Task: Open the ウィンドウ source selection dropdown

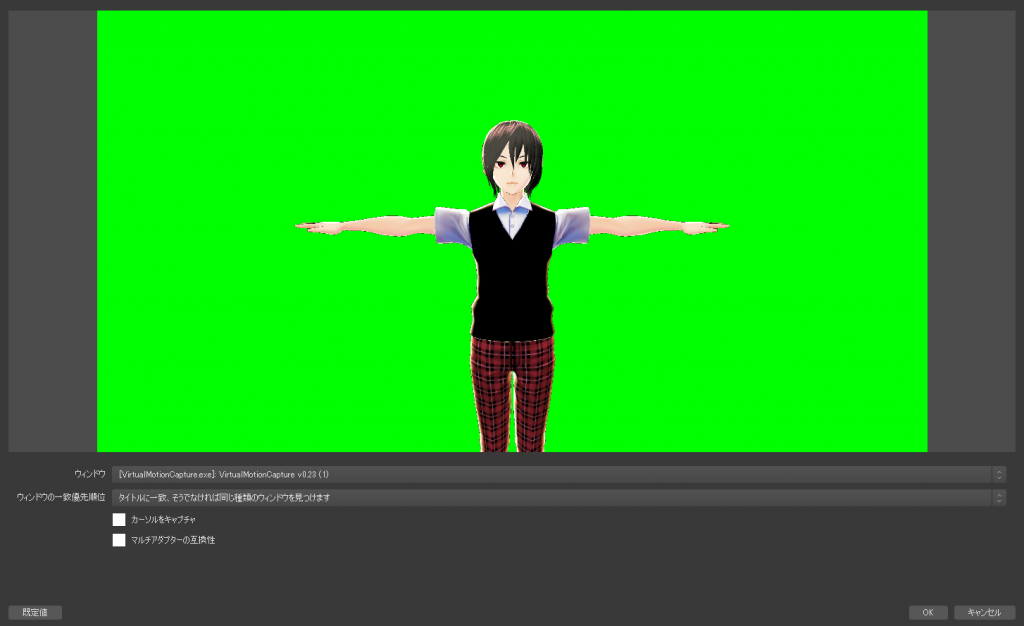Action: (553, 474)
